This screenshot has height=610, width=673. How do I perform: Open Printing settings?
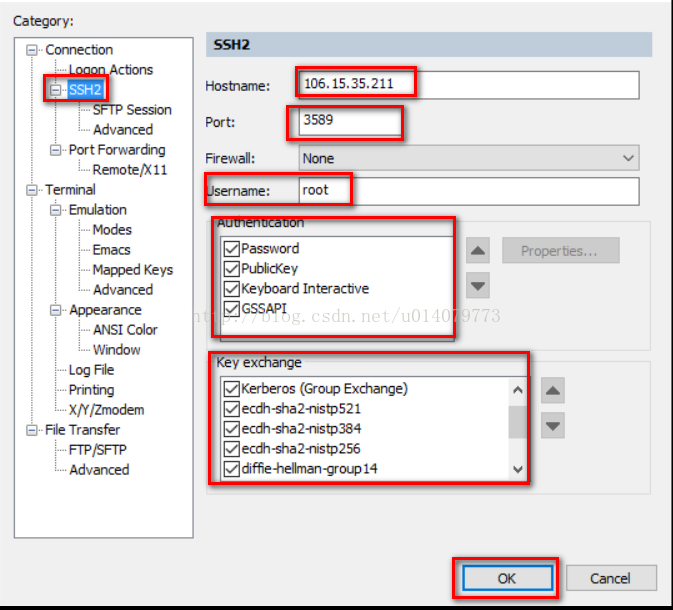pos(91,390)
